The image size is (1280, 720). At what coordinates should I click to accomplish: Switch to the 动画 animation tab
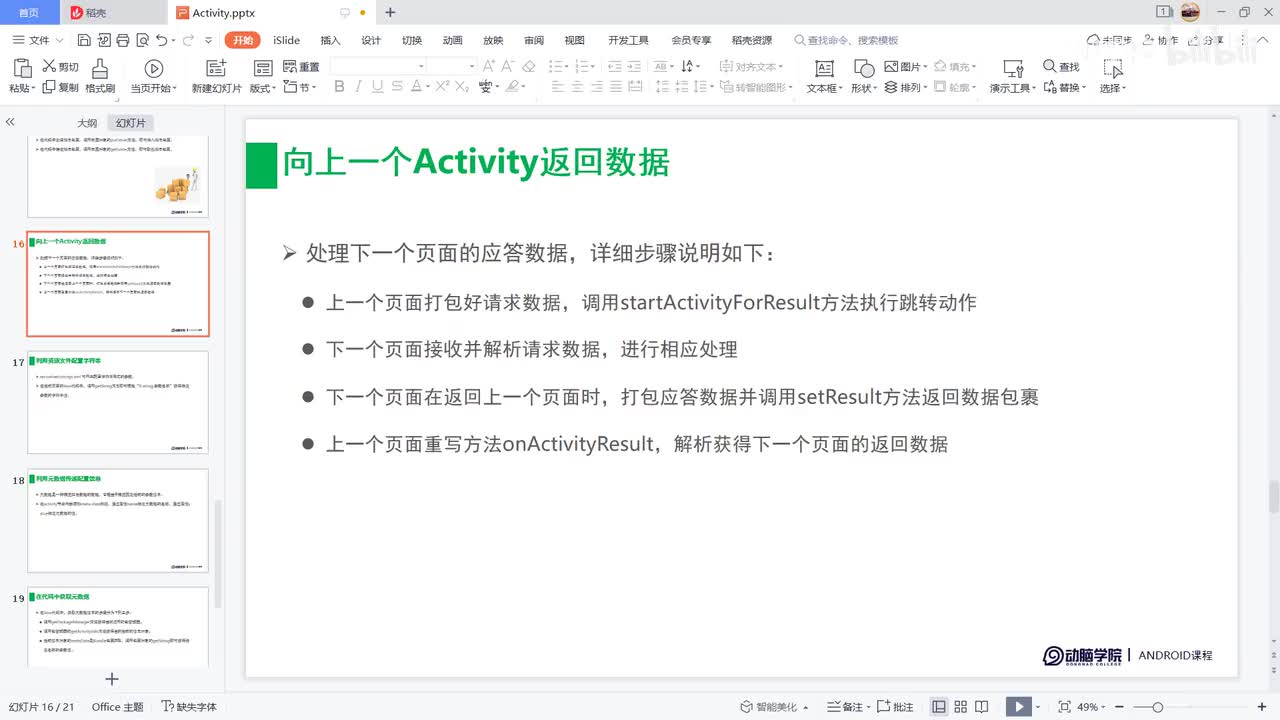[x=453, y=40]
